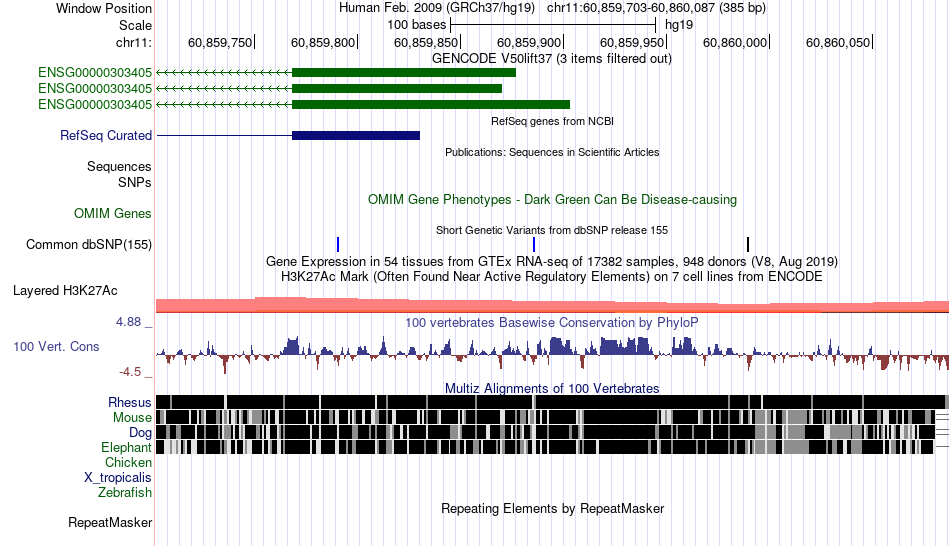950x546 pixels.
Task: Open the second ENSG00000303405 transcript label
Action: click(95, 88)
